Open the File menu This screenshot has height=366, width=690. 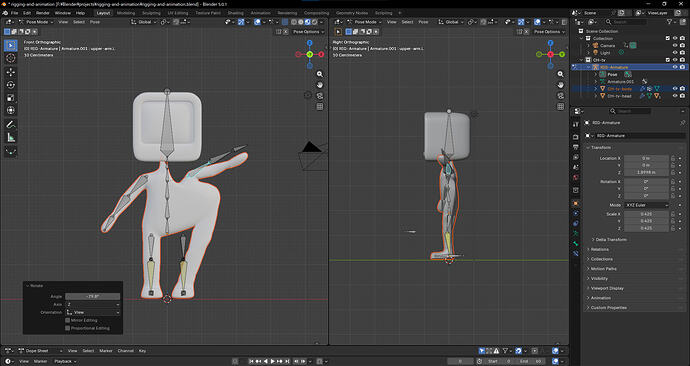pos(15,13)
